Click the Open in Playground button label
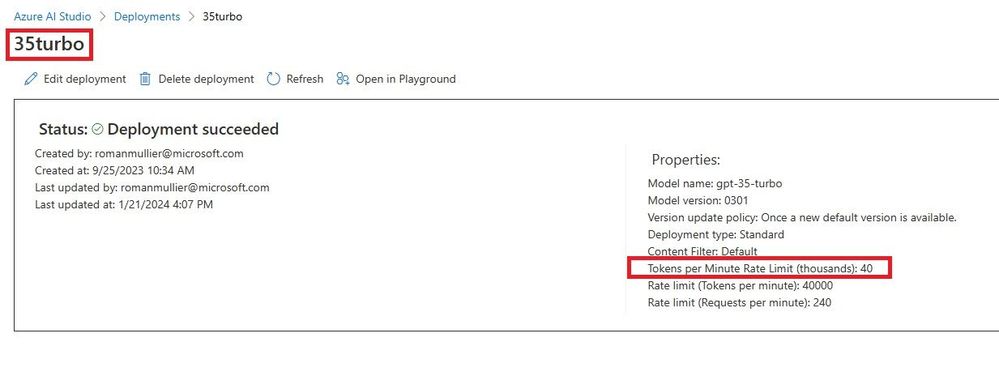This screenshot has height=381, width=999. tap(406, 79)
